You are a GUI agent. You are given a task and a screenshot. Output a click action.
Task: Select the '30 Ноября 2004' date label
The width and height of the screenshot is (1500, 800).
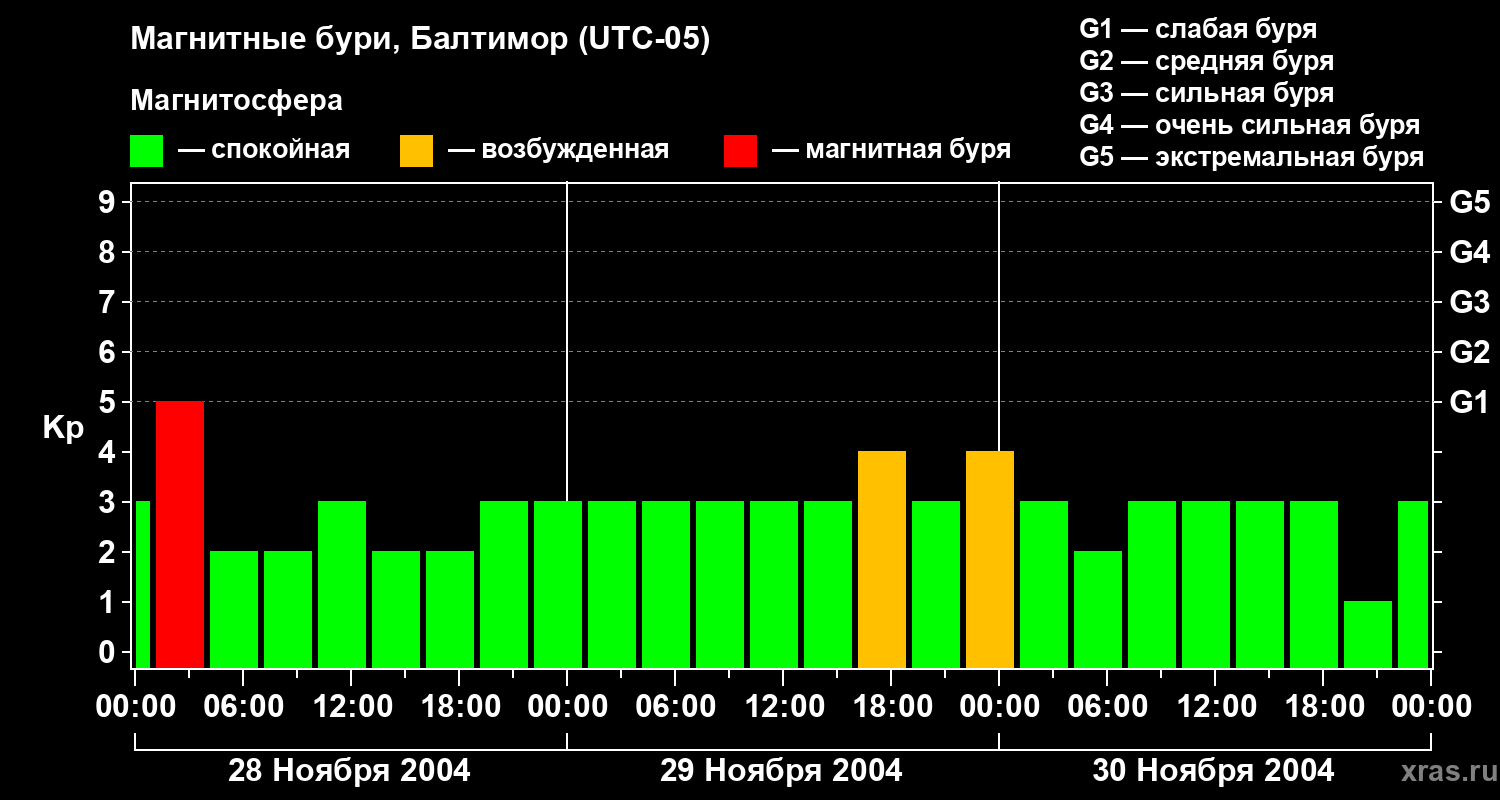tap(1213, 771)
